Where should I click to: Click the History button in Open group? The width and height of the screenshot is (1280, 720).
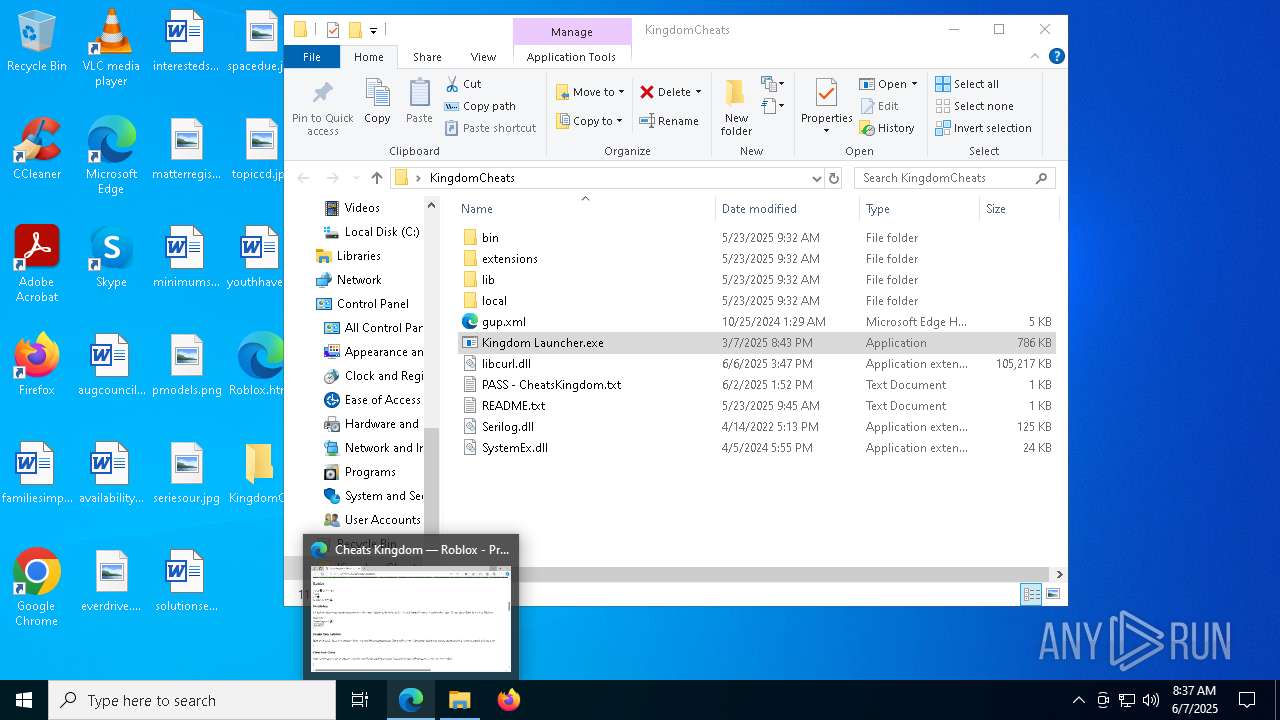point(886,128)
